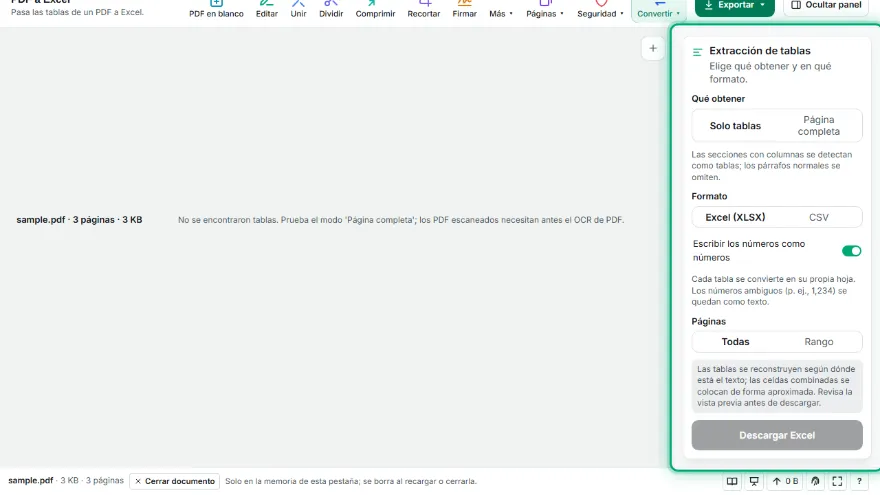Image resolution: width=880 pixels, height=495 pixels.
Task: Choose CSV format
Action: click(819, 217)
